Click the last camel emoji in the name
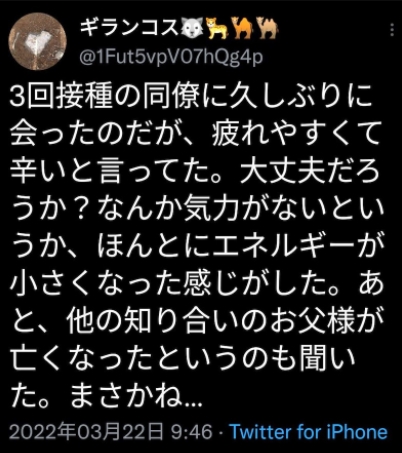402x453 pixels. [268, 28]
